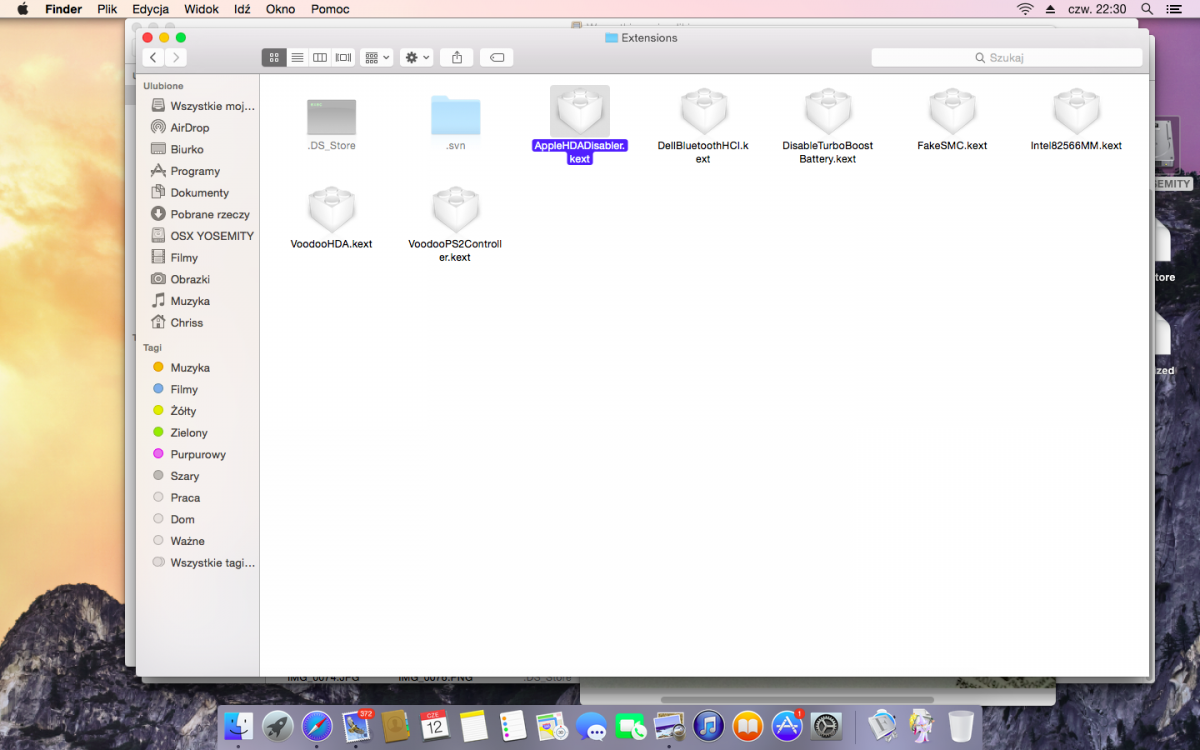Open the Idź menu
The height and width of the screenshot is (750, 1200).
tap(242, 9)
